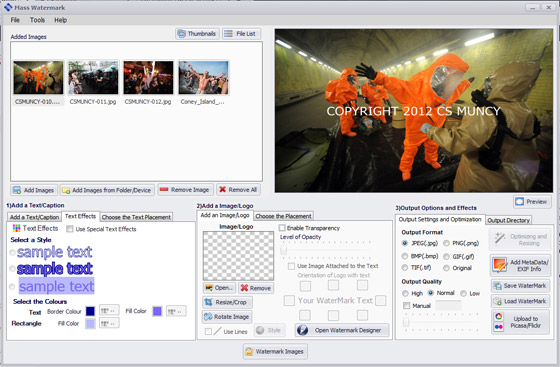The height and width of the screenshot is (367, 560).
Task: Click the text Fill Color swatch
Action: pos(157,311)
